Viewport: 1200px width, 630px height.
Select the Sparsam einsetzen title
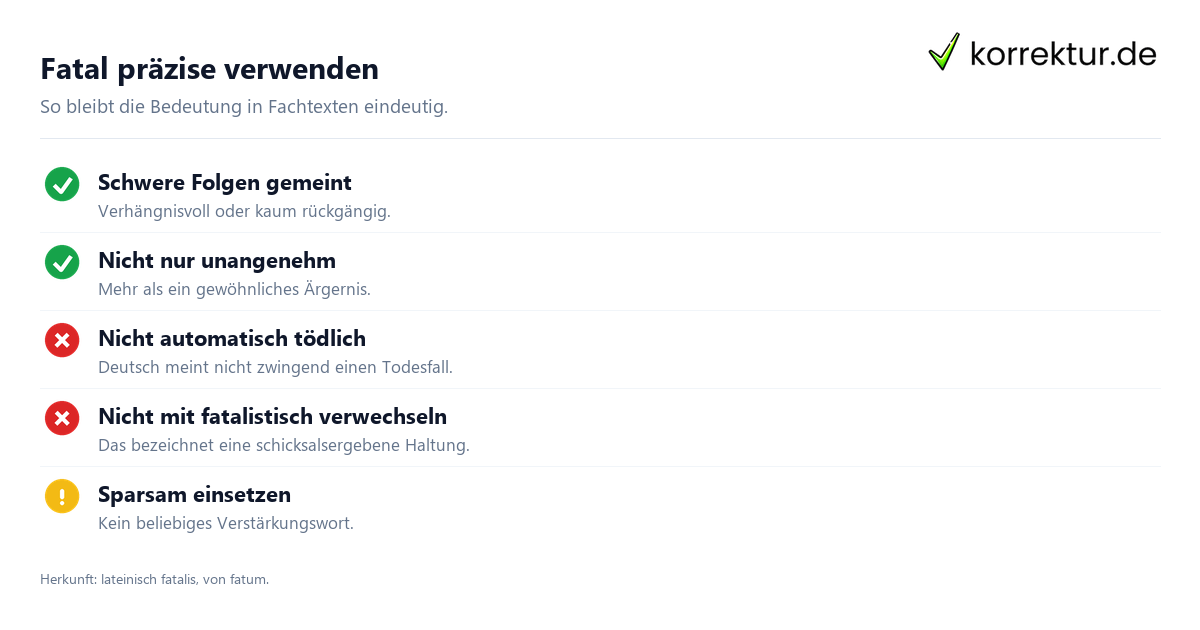[x=194, y=495]
